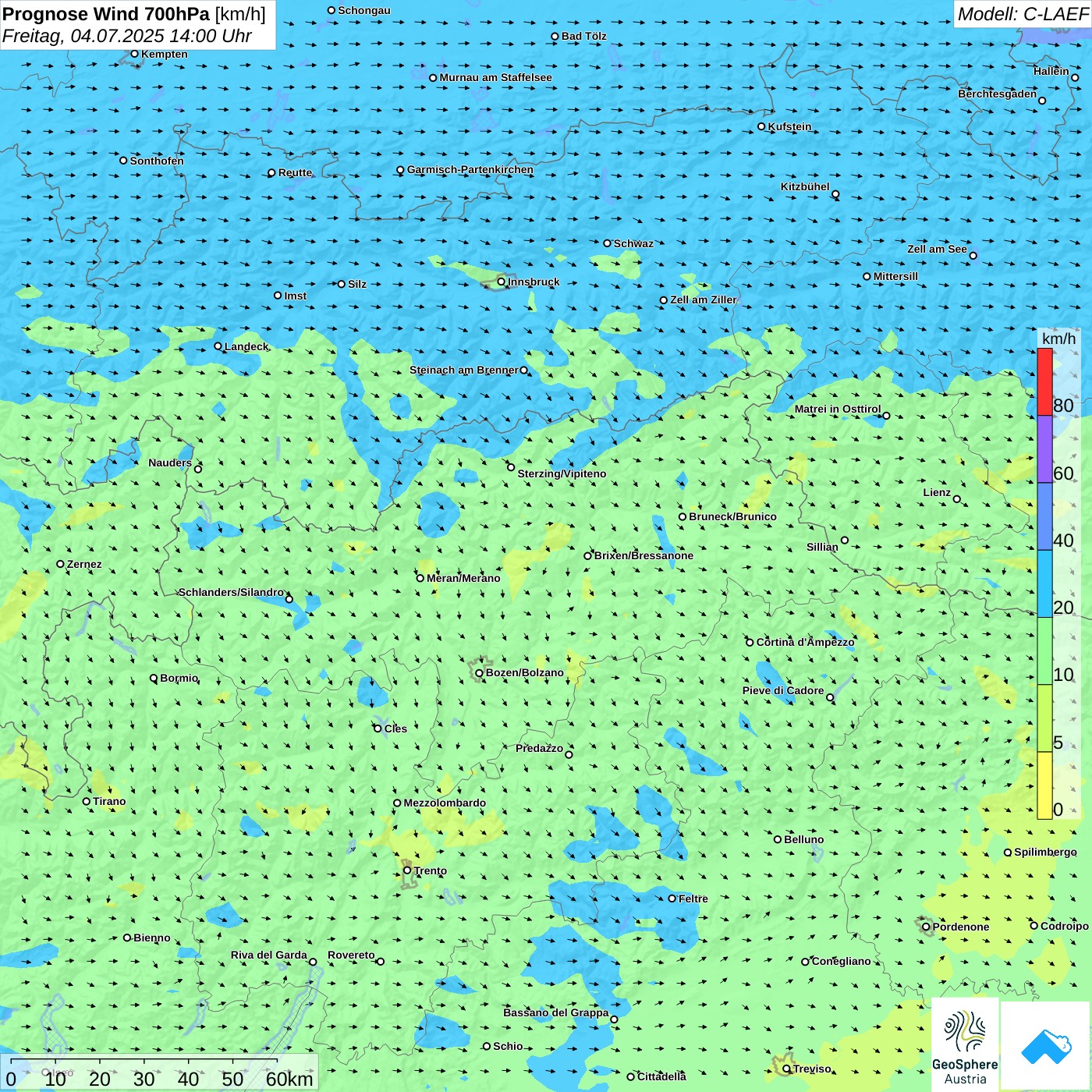Select the Bormio city label
The image size is (1092, 1092).
click(179, 679)
